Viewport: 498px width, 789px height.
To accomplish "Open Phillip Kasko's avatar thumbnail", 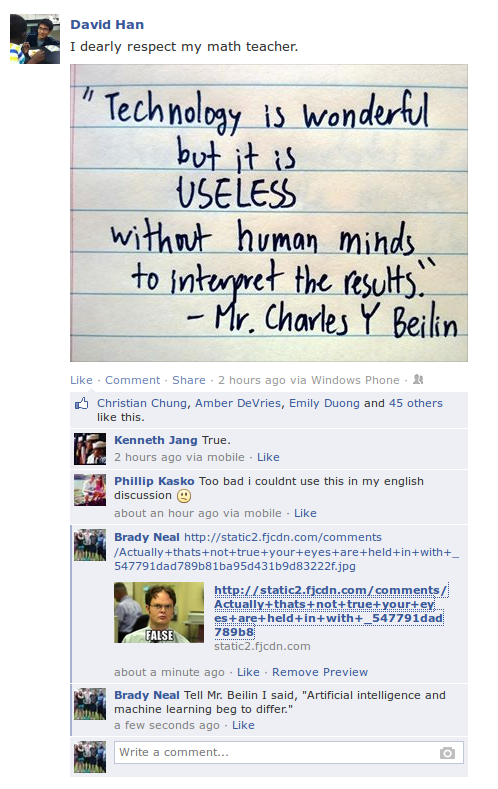I will click(90, 490).
